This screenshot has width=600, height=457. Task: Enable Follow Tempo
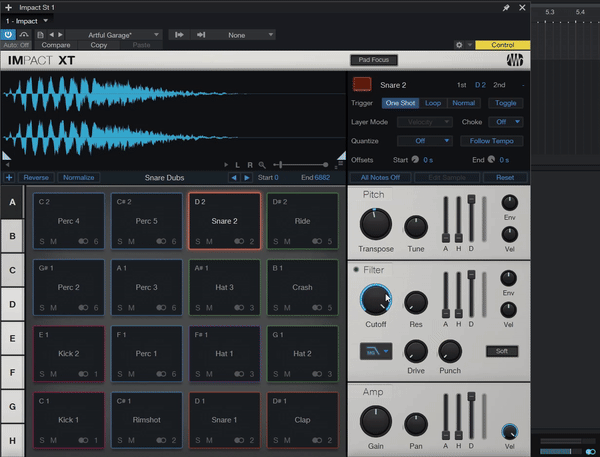click(x=491, y=141)
